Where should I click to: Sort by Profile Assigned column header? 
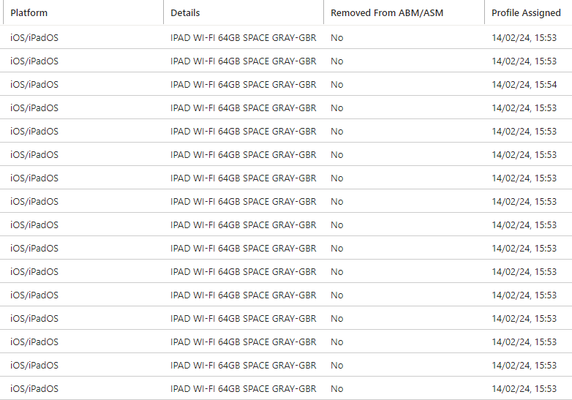coord(526,13)
